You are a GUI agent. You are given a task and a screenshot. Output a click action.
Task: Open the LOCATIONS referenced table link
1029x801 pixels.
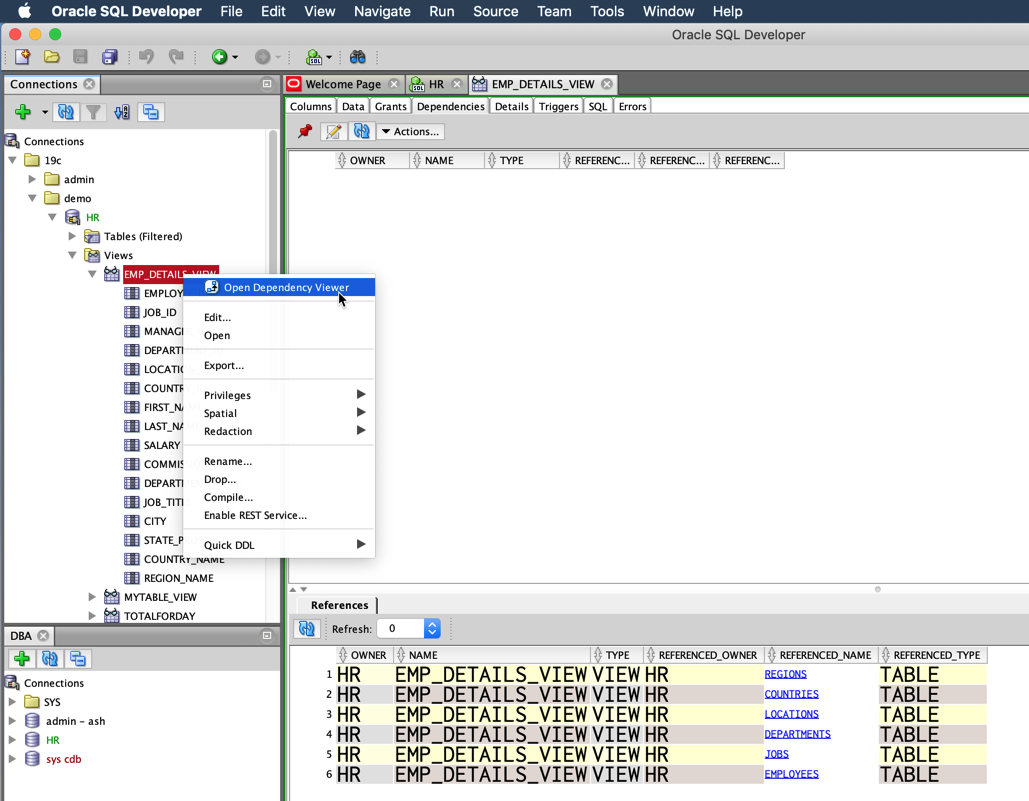pyautogui.click(x=791, y=714)
